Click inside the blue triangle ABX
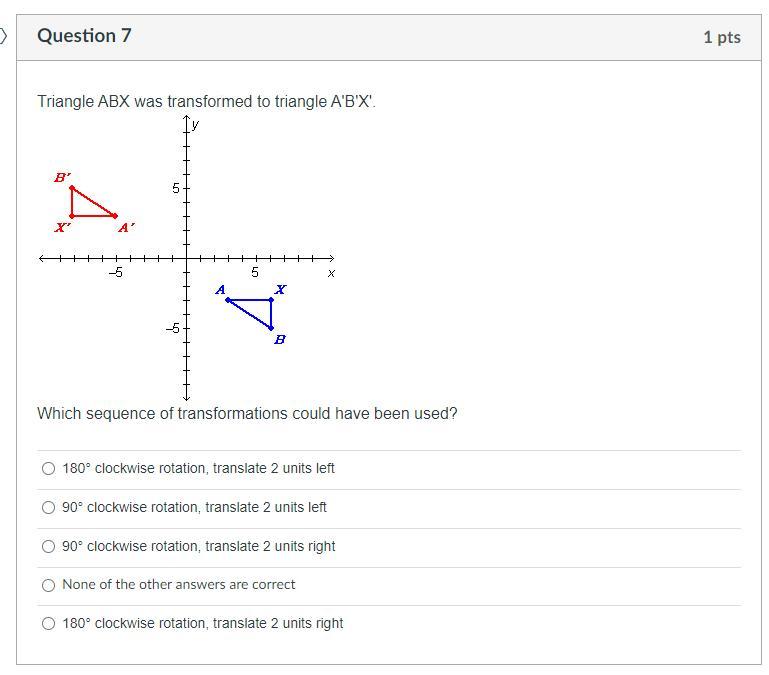 pos(260,307)
